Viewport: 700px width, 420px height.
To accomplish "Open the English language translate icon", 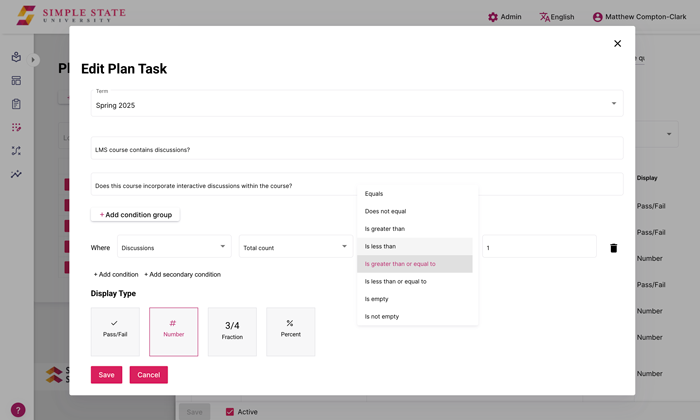I will click(545, 17).
